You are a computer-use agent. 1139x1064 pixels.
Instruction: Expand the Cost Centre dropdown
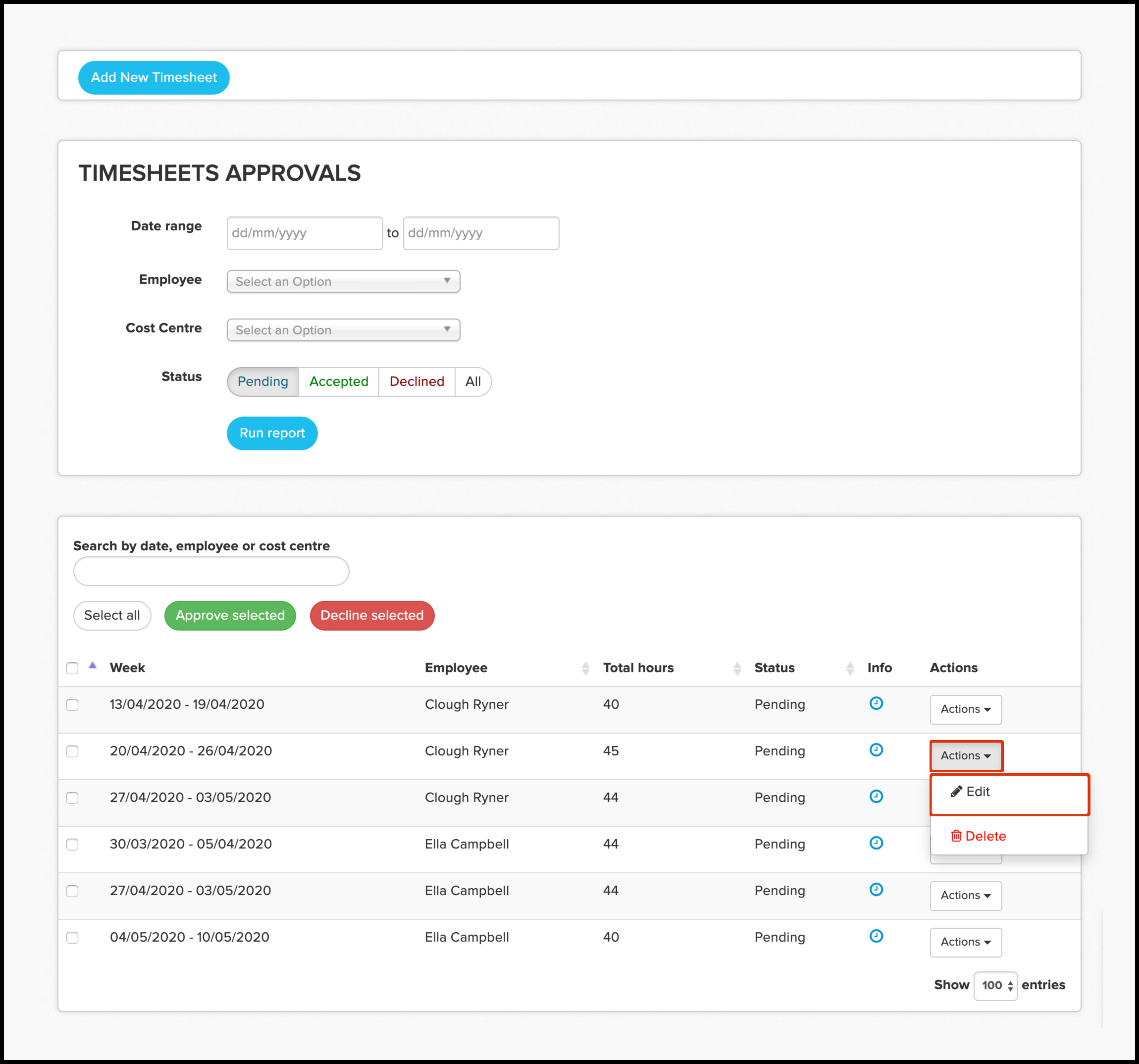[343, 330]
